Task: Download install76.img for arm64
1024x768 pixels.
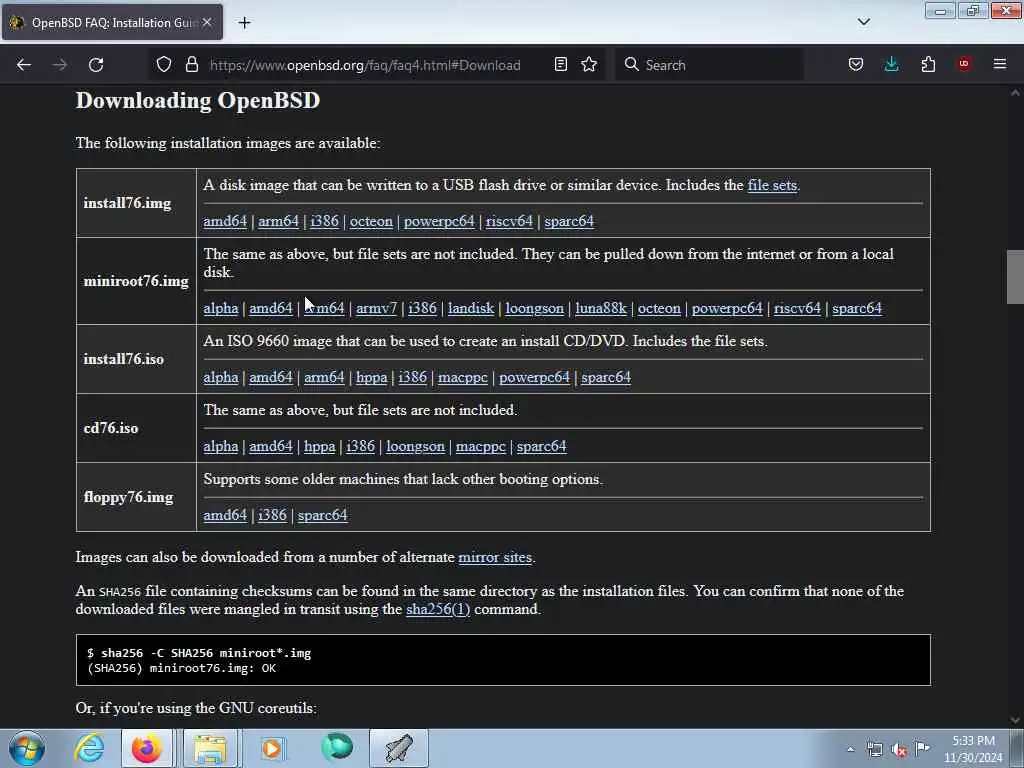Action: tap(278, 221)
